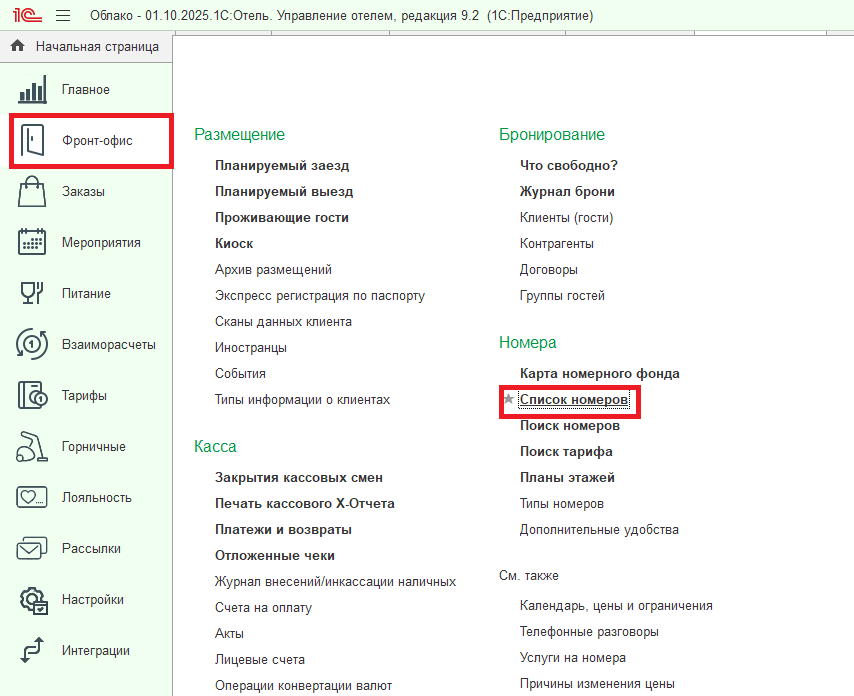The height and width of the screenshot is (696, 854).
Task: Open Планируемый выезд link
Action: [284, 191]
